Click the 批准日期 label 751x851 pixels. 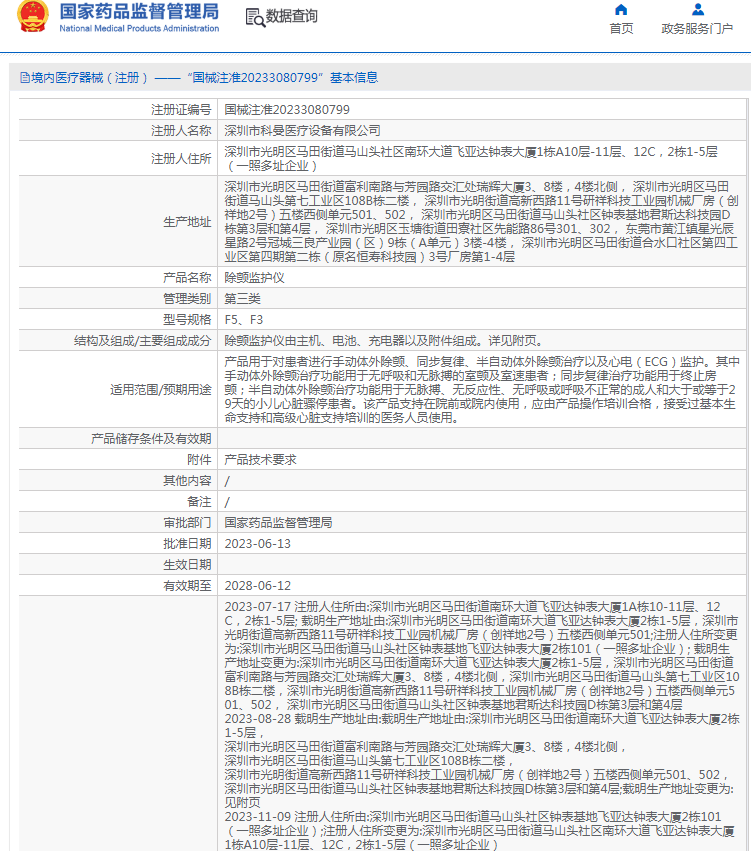[187, 544]
